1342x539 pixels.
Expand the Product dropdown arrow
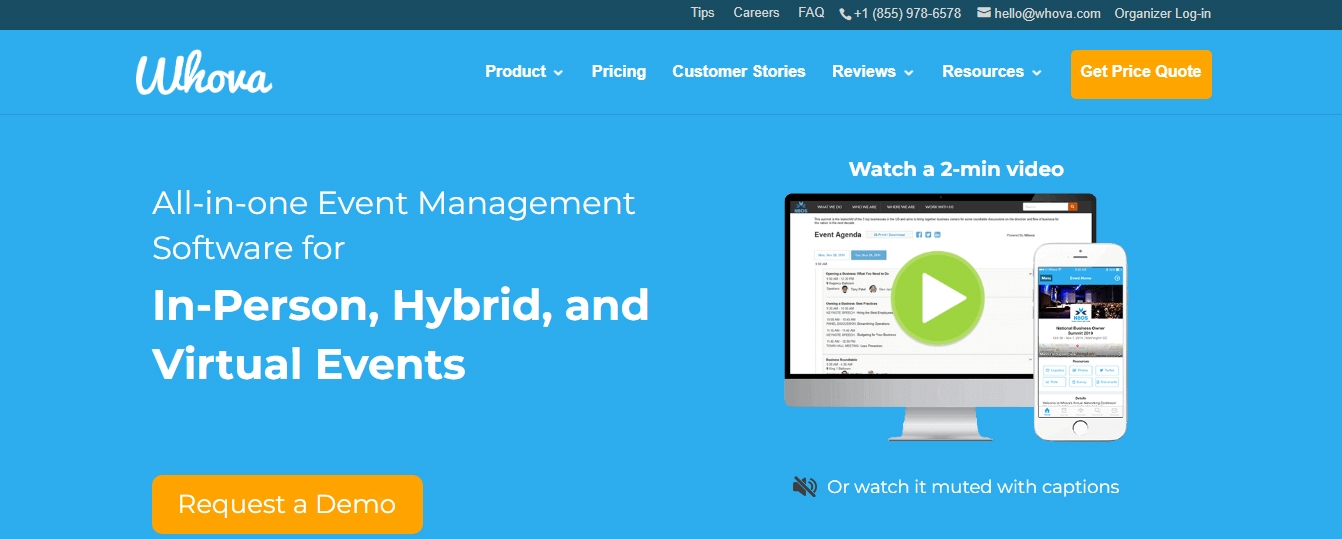[558, 73]
